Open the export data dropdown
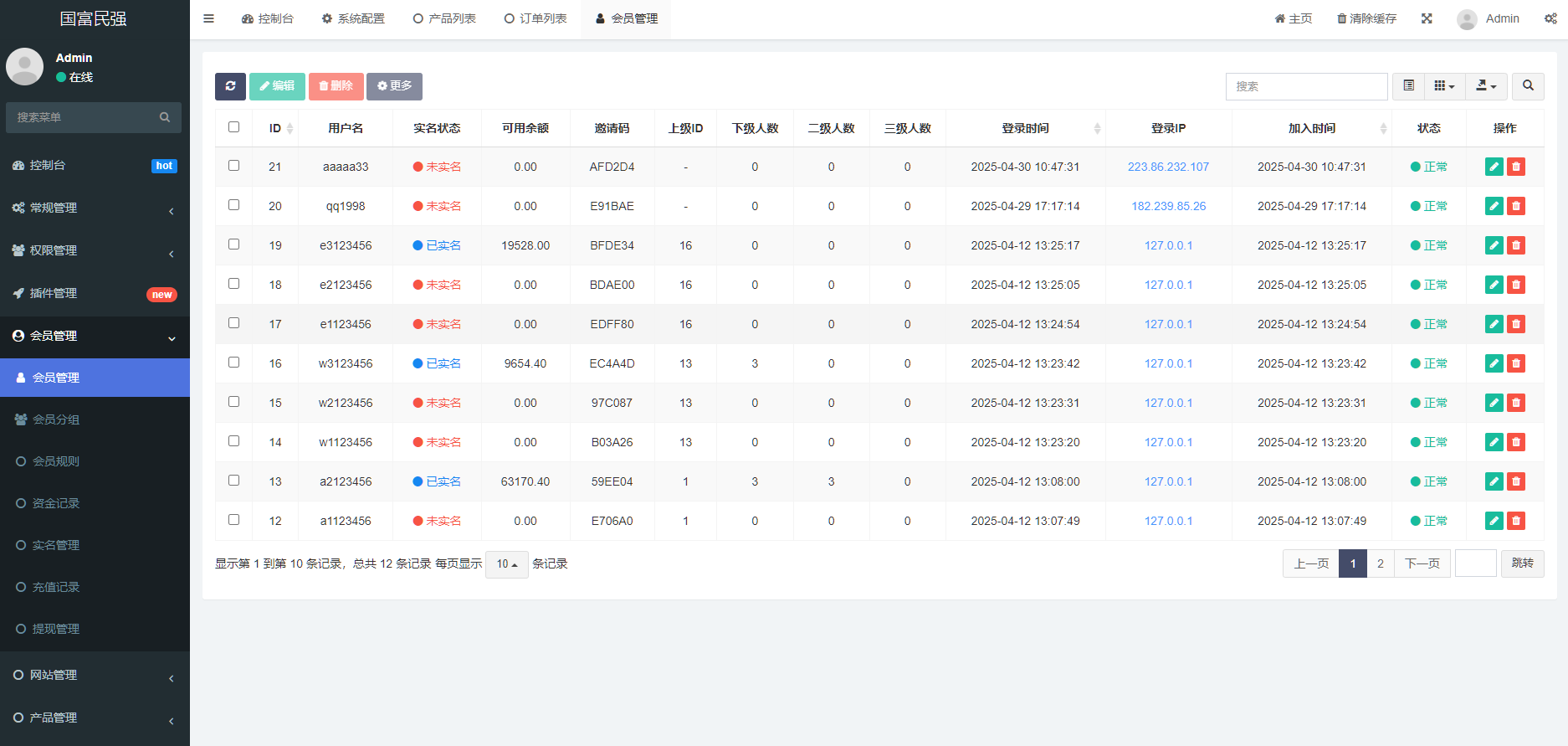The height and width of the screenshot is (746, 1568). (x=1486, y=86)
